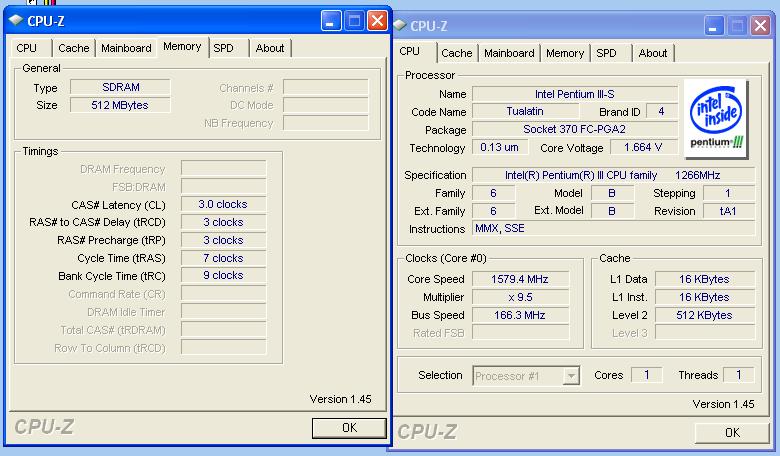Screen dimensions: 780x456
Task: Click the Package value Socket 370 FC-PGA2
Action: point(575,129)
